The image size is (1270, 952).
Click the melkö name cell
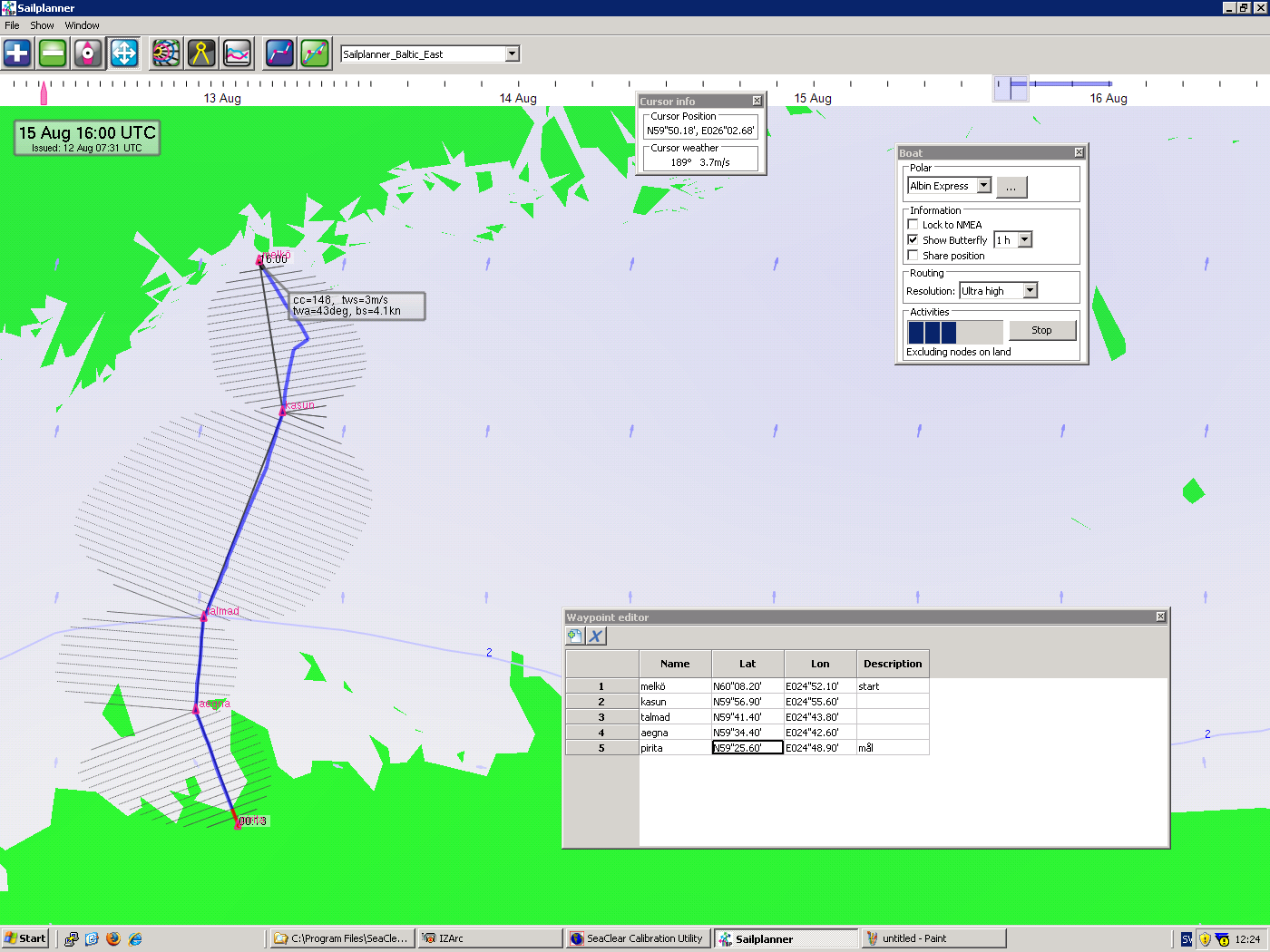[x=675, y=686]
